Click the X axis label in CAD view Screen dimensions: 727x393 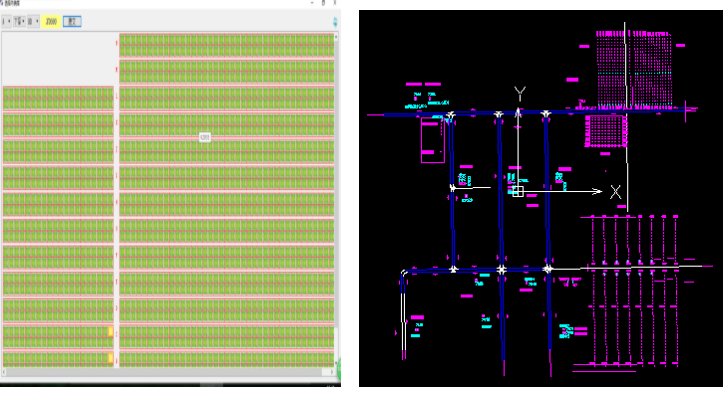615,192
